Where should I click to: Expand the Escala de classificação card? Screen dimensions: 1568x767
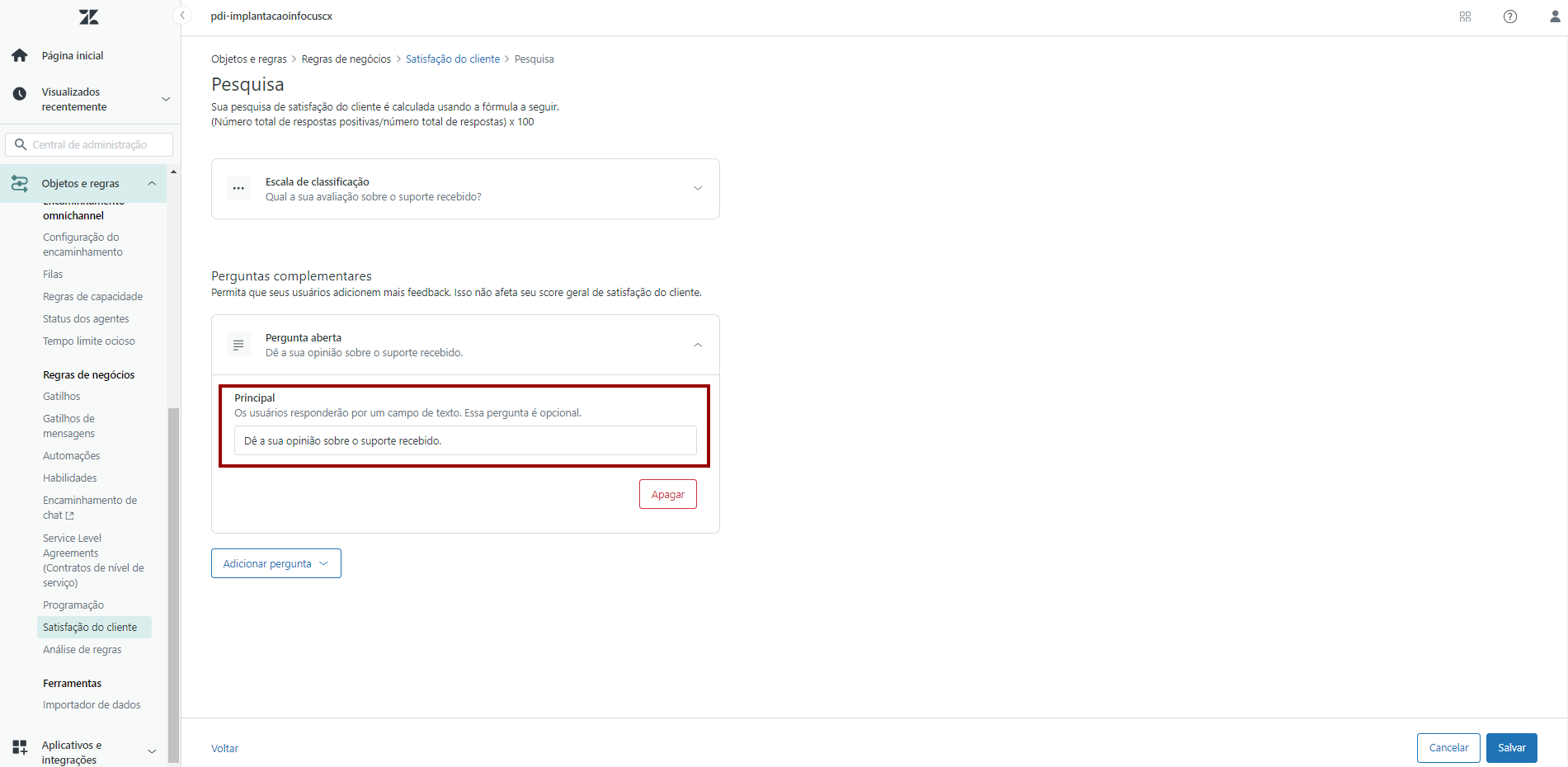coord(697,189)
